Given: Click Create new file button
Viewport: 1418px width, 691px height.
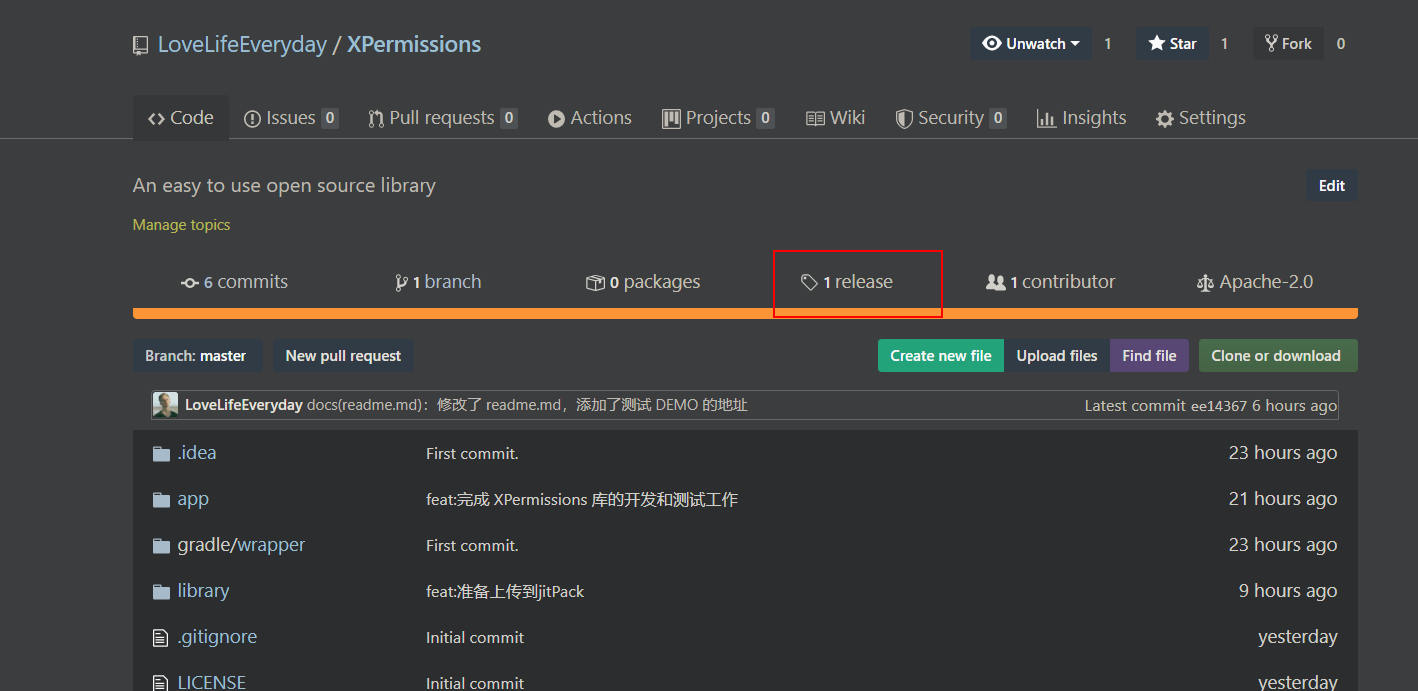Looking at the screenshot, I should pyautogui.click(x=941, y=356).
